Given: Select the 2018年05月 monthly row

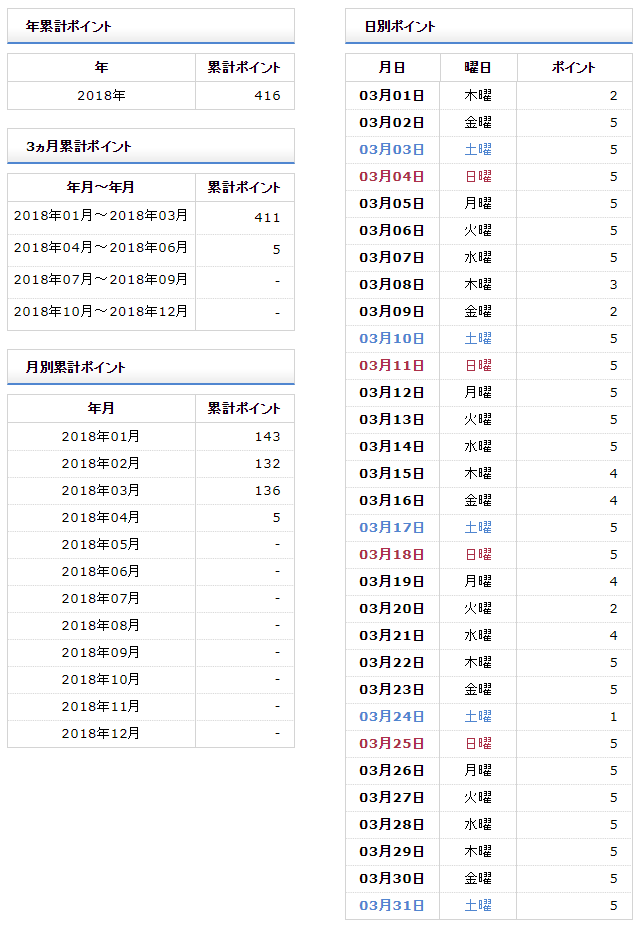Looking at the screenshot, I should 151,544.
